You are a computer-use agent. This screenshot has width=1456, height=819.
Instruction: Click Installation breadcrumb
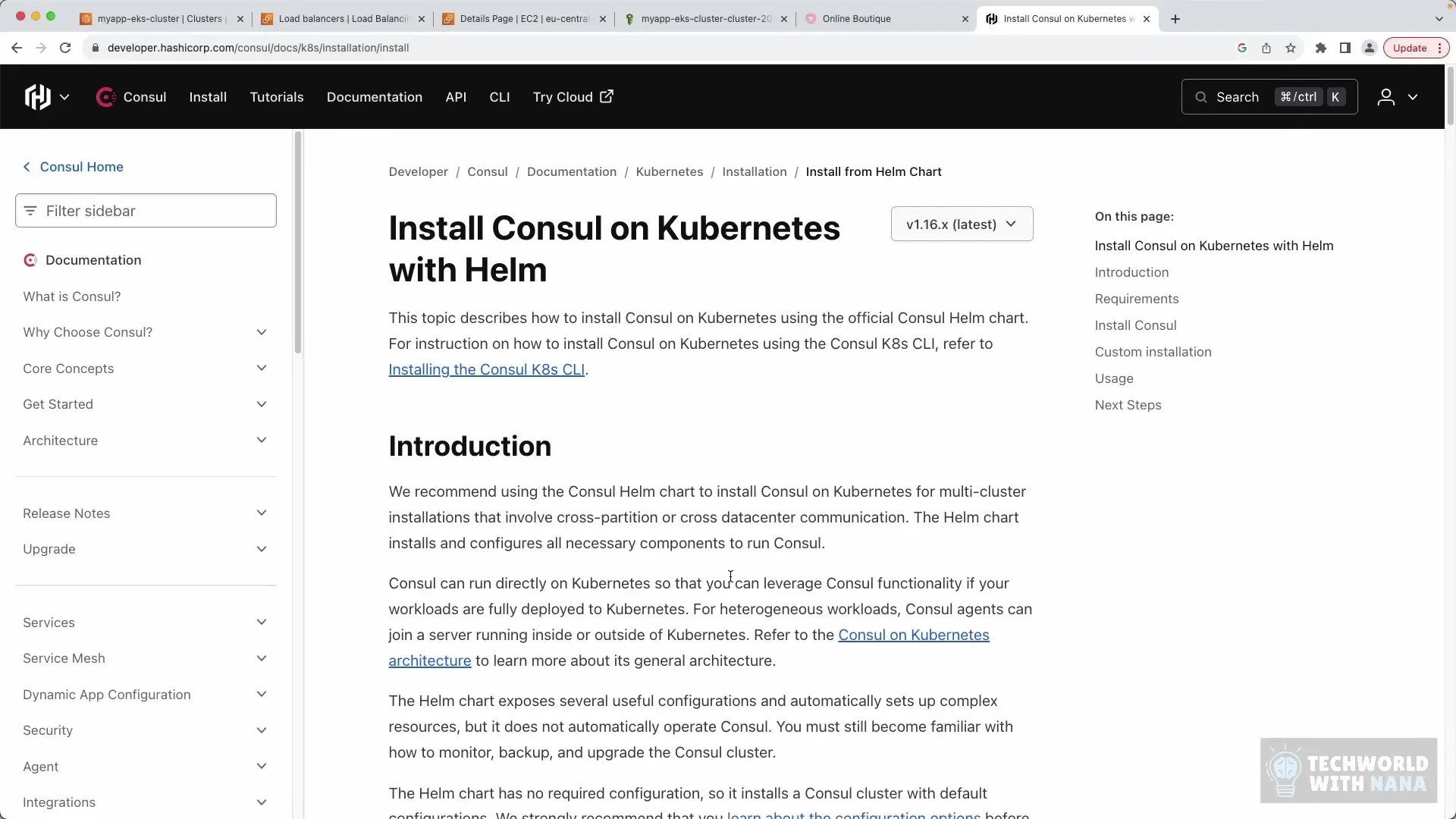(x=754, y=172)
